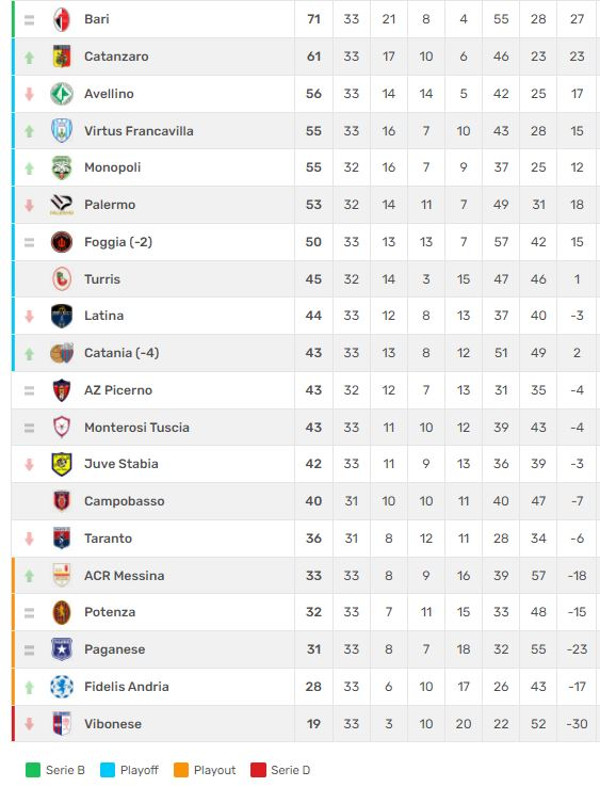Click the Juve Stabia yellow crest
This screenshot has width=600, height=787.
click(x=62, y=464)
